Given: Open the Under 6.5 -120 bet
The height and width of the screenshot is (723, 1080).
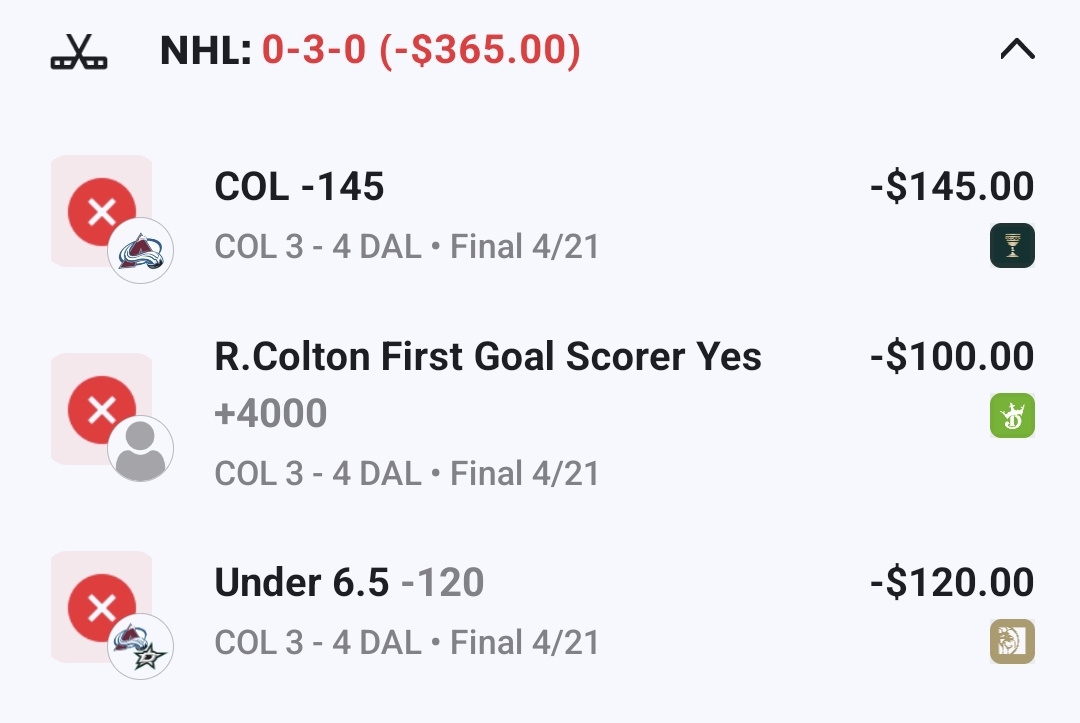Looking at the screenshot, I should [x=349, y=583].
